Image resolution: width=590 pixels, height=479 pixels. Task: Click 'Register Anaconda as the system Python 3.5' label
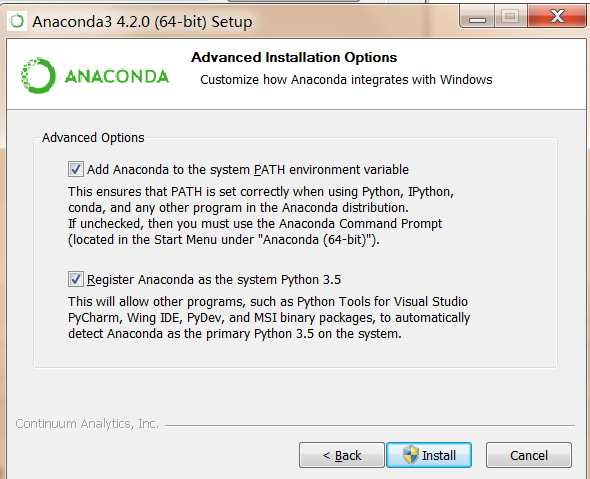pyautogui.click(x=214, y=280)
